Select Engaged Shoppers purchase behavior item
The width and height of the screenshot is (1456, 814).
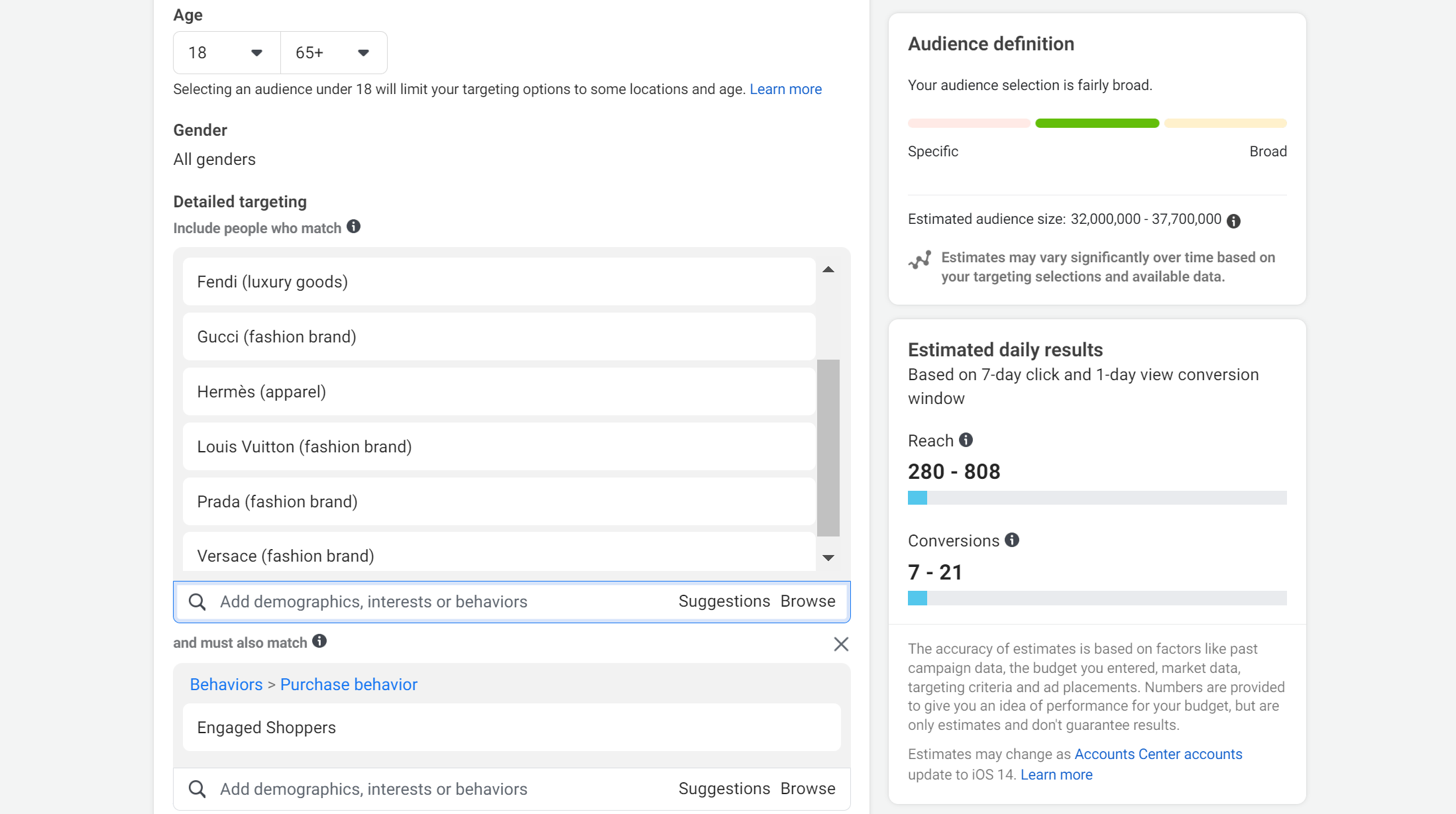pyautogui.click(x=511, y=727)
